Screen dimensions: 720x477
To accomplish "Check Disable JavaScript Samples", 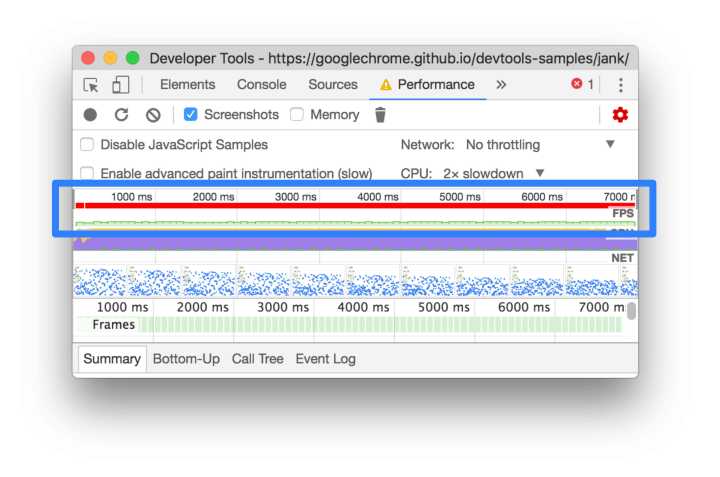I will 87,145.
